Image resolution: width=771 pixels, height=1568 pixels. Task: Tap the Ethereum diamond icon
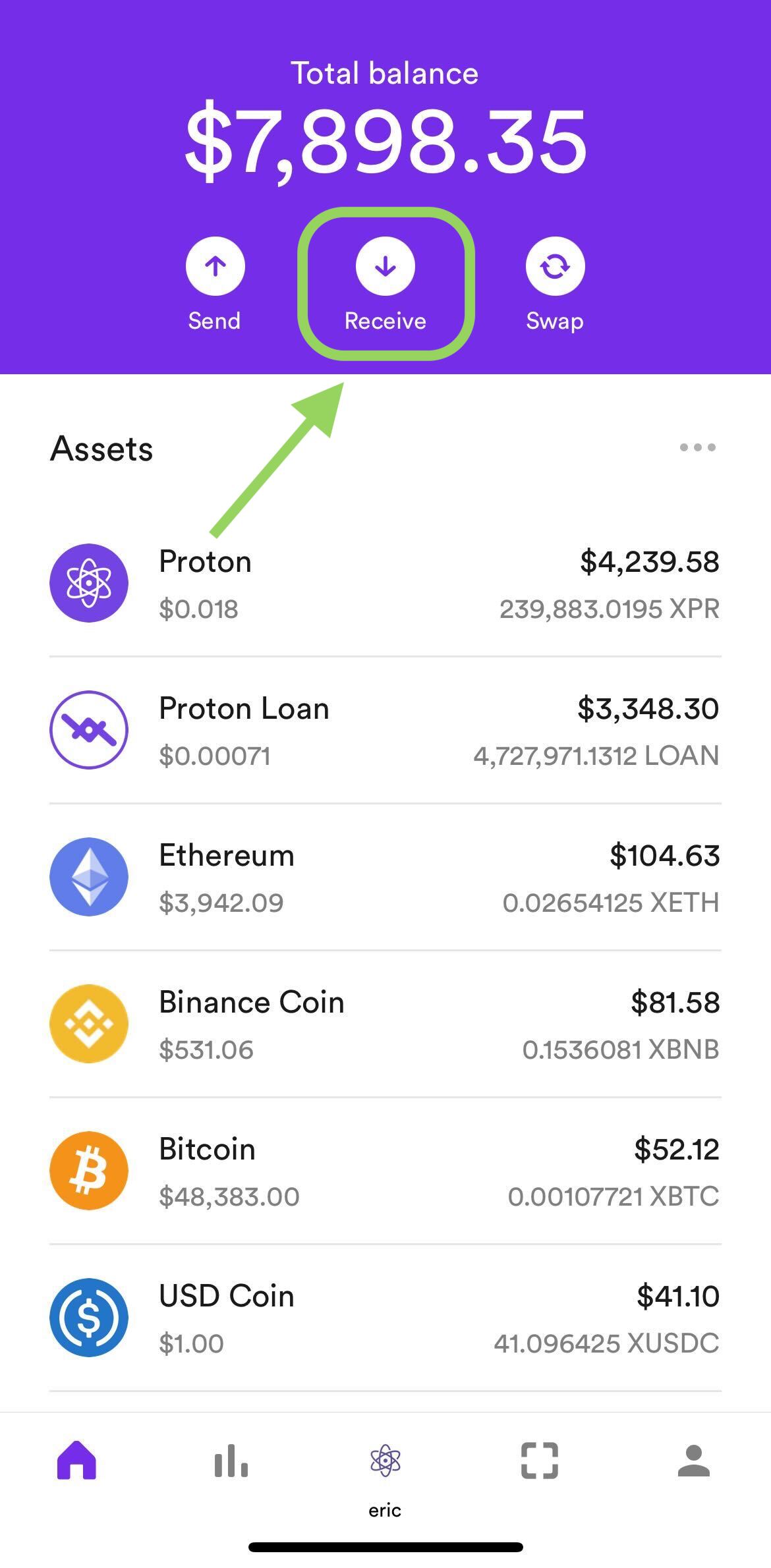tap(89, 877)
